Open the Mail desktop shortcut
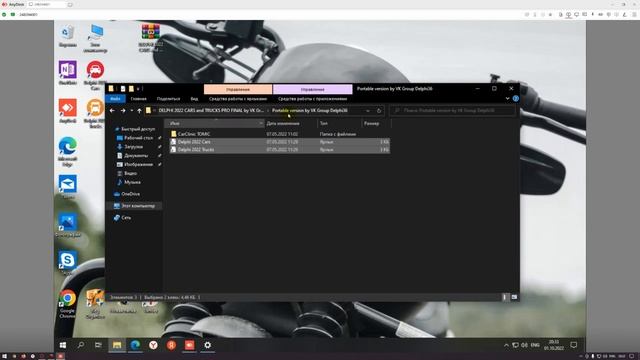This screenshot has width=640, height=360. 67,187
